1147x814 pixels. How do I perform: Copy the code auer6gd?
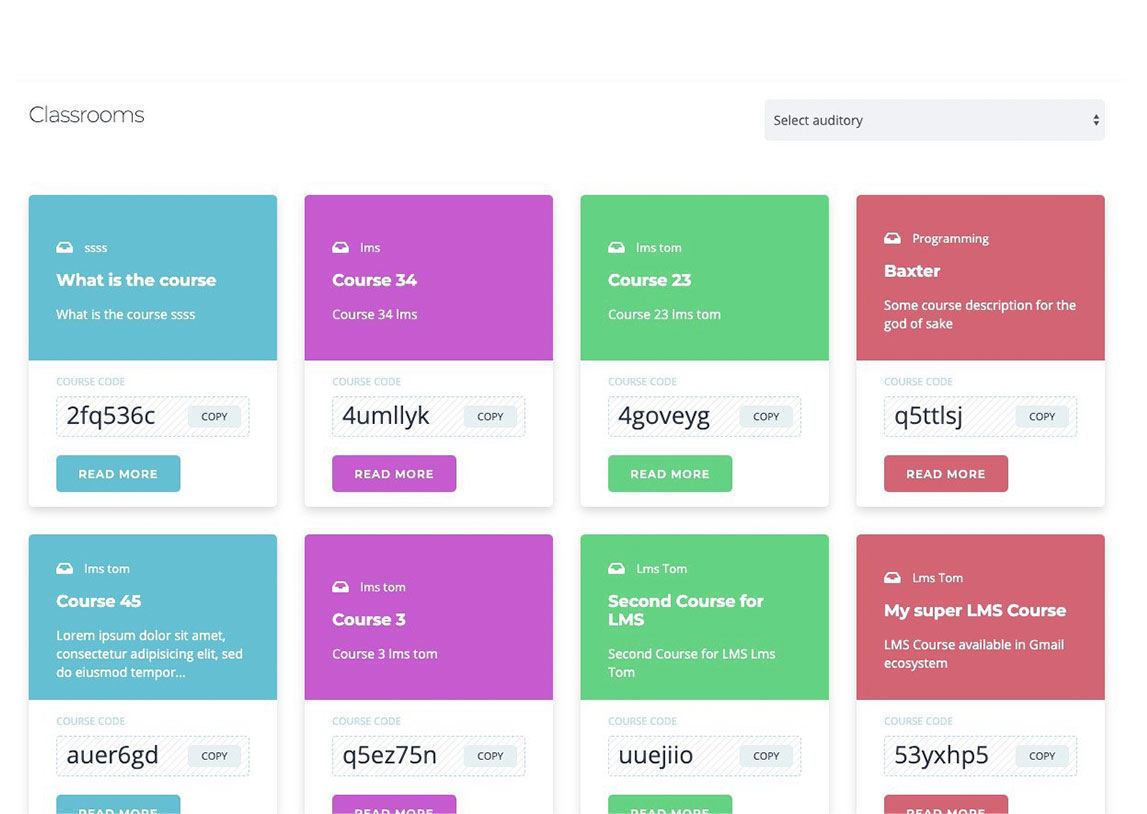tap(214, 756)
